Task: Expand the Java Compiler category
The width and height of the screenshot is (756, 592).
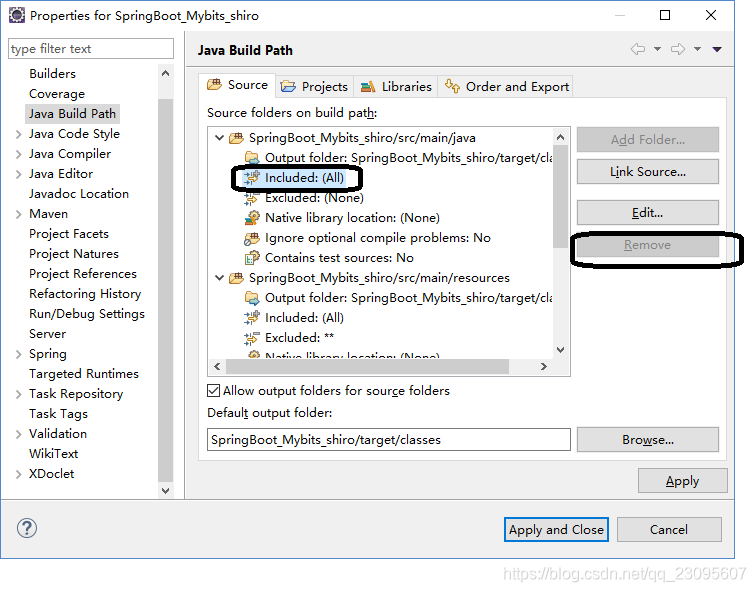Action: pos(18,154)
